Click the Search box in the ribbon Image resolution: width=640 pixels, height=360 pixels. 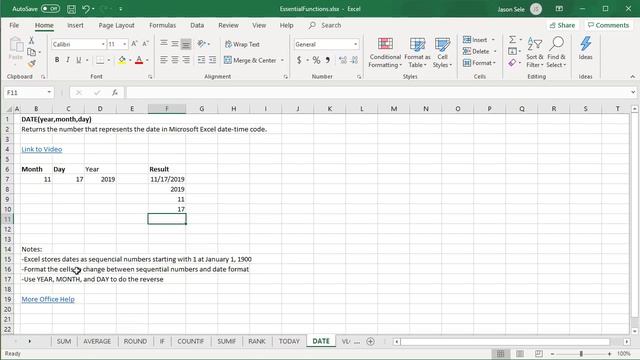pyautogui.click(x=325, y=25)
